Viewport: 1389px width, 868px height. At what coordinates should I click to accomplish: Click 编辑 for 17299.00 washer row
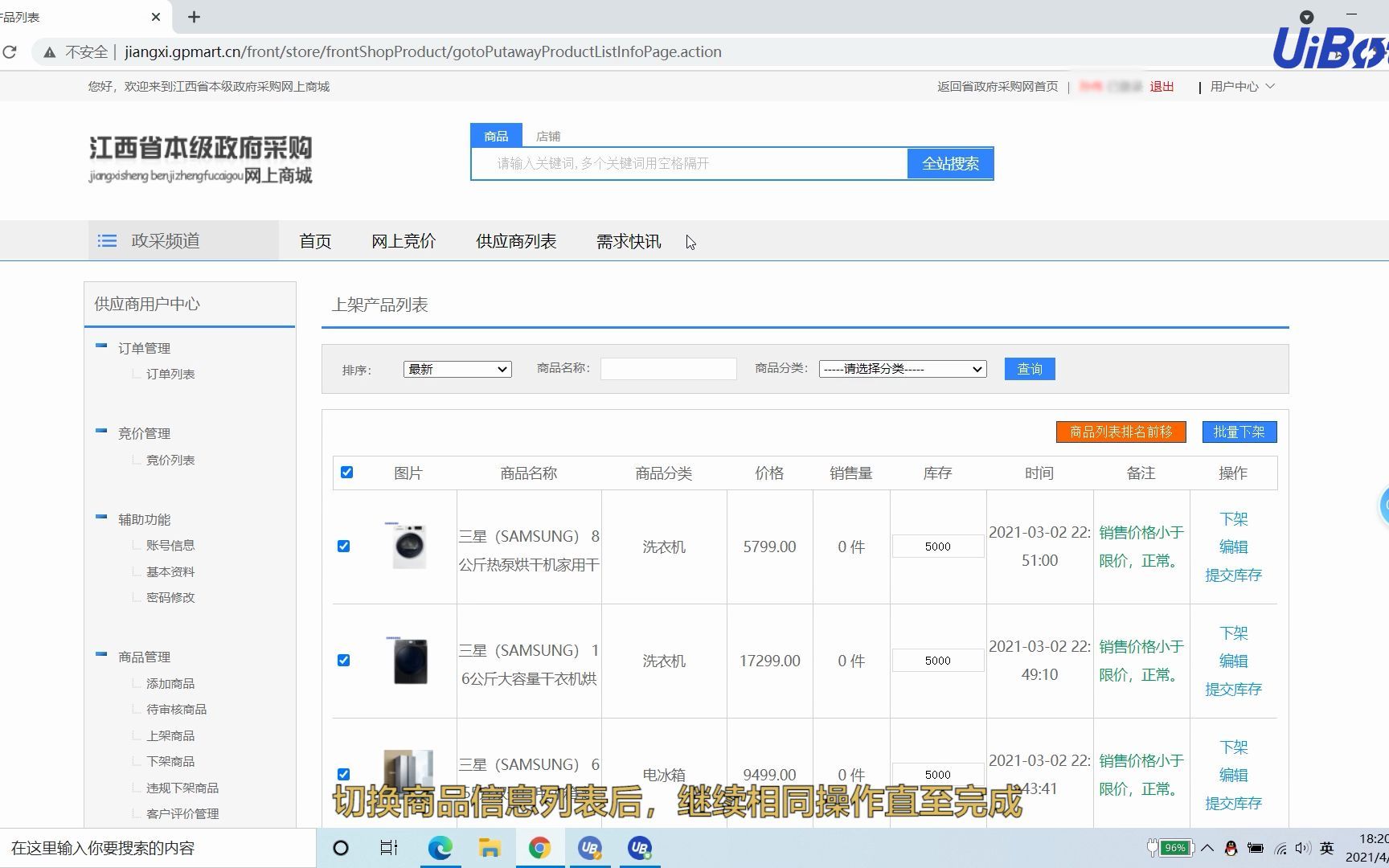1233,661
